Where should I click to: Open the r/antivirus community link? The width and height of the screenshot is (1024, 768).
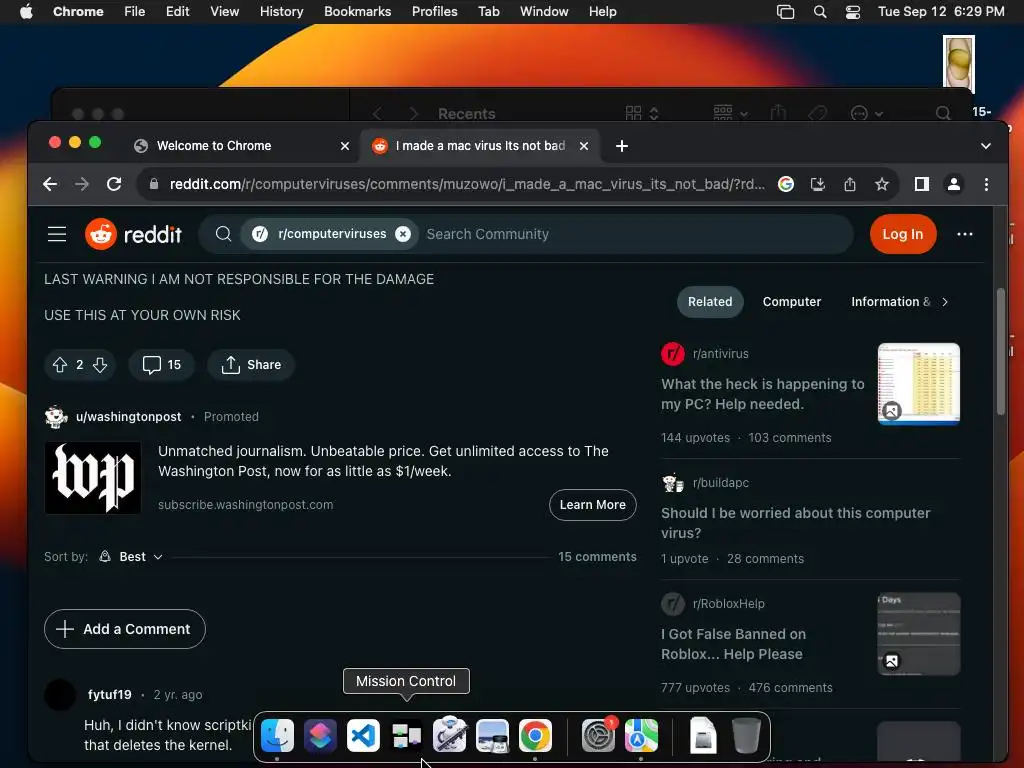coord(720,353)
